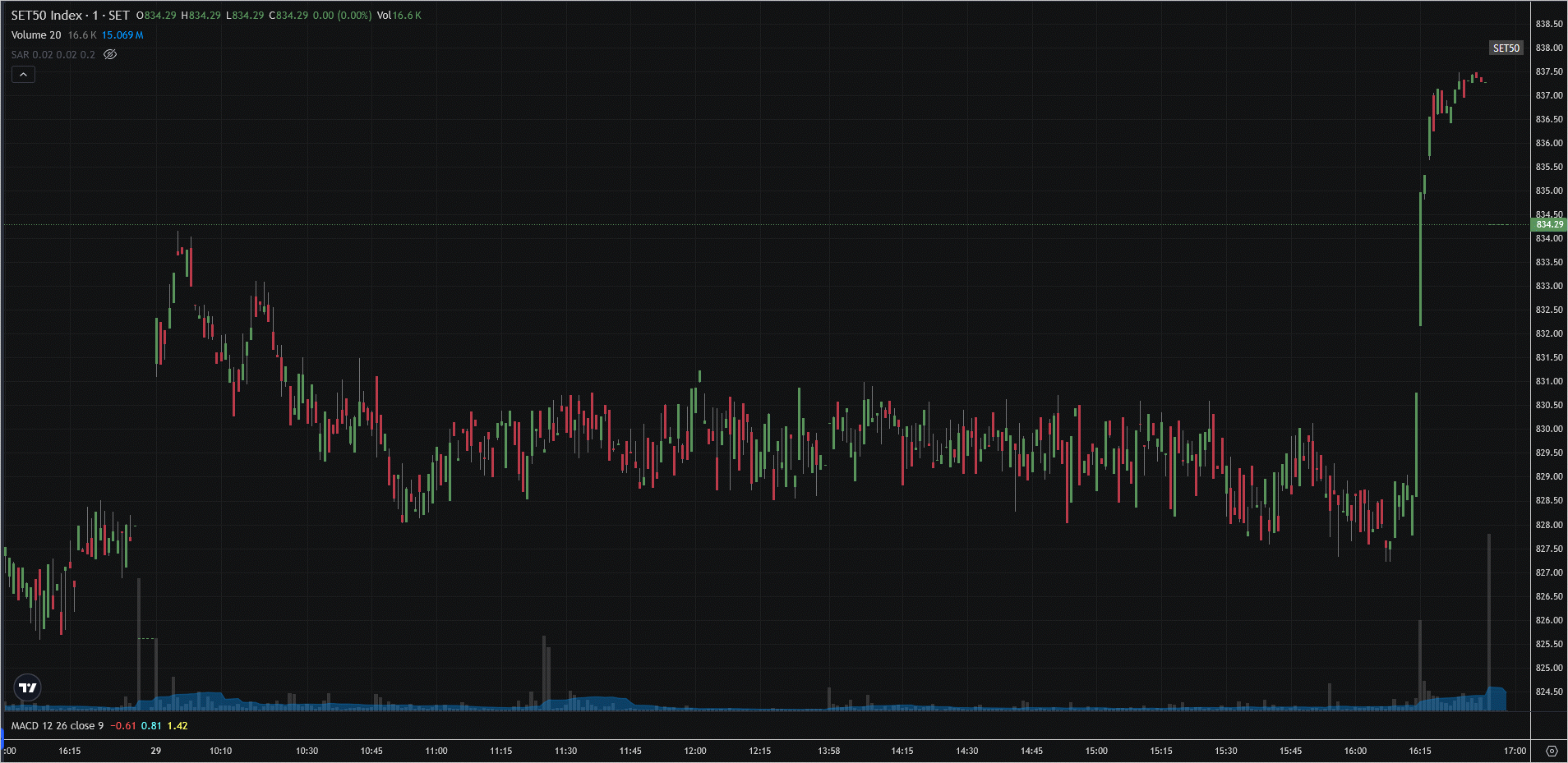Select the SET50 Index symbol title

coord(47,16)
